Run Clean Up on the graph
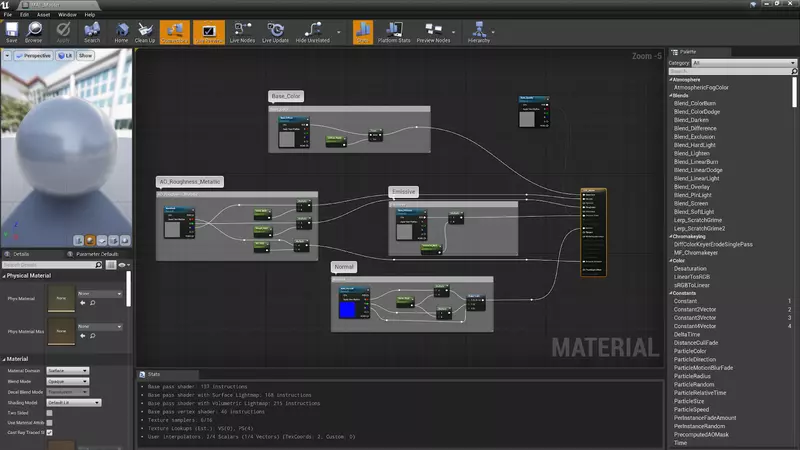The width and height of the screenshot is (800, 450). (145, 32)
